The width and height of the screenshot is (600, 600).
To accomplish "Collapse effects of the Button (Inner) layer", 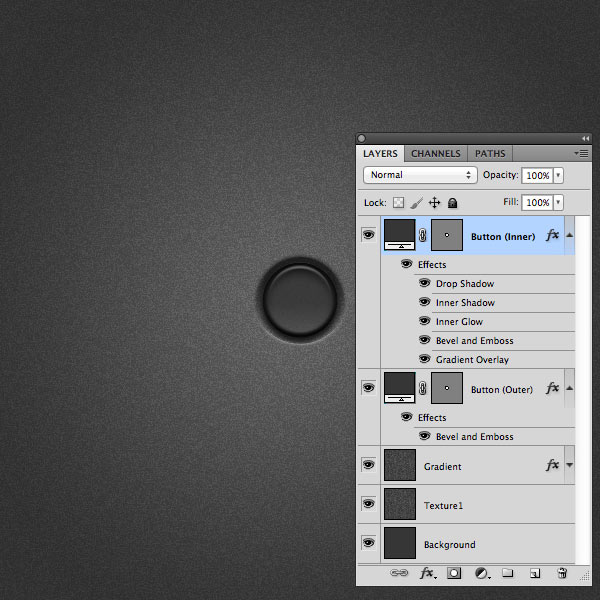I will 569,235.
